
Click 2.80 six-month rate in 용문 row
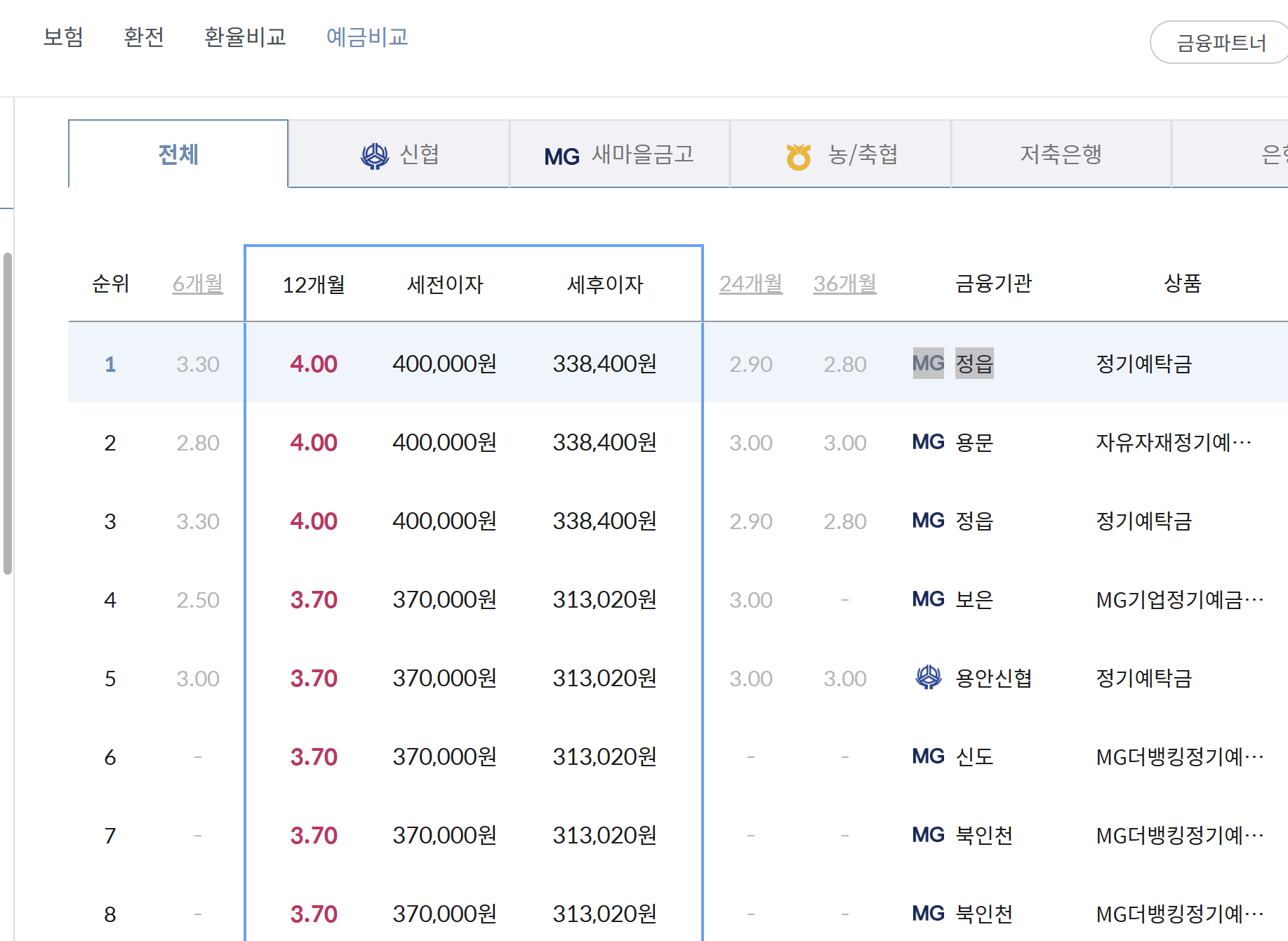(198, 443)
